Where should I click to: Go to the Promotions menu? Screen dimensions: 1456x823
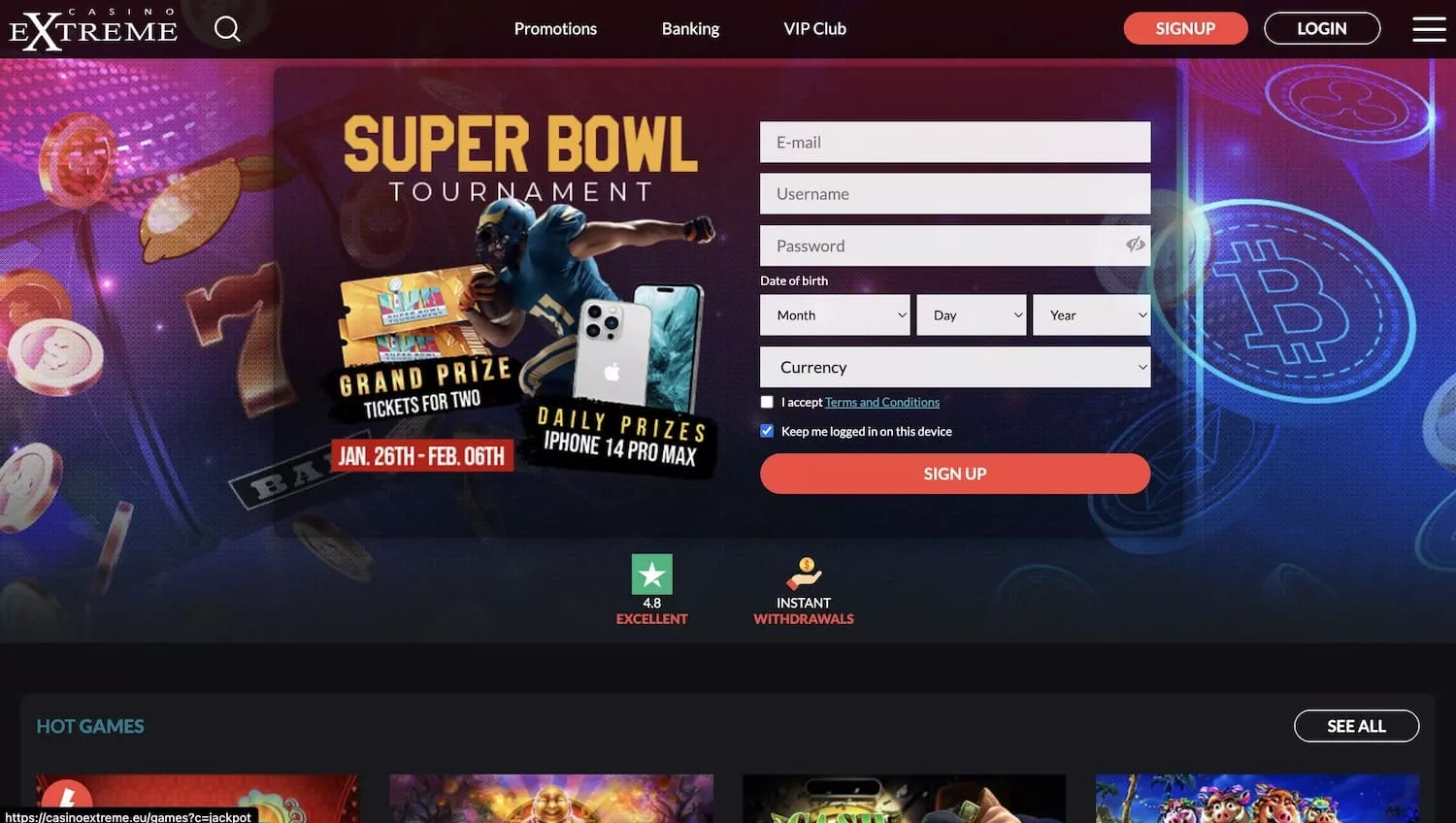tap(555, 29)
